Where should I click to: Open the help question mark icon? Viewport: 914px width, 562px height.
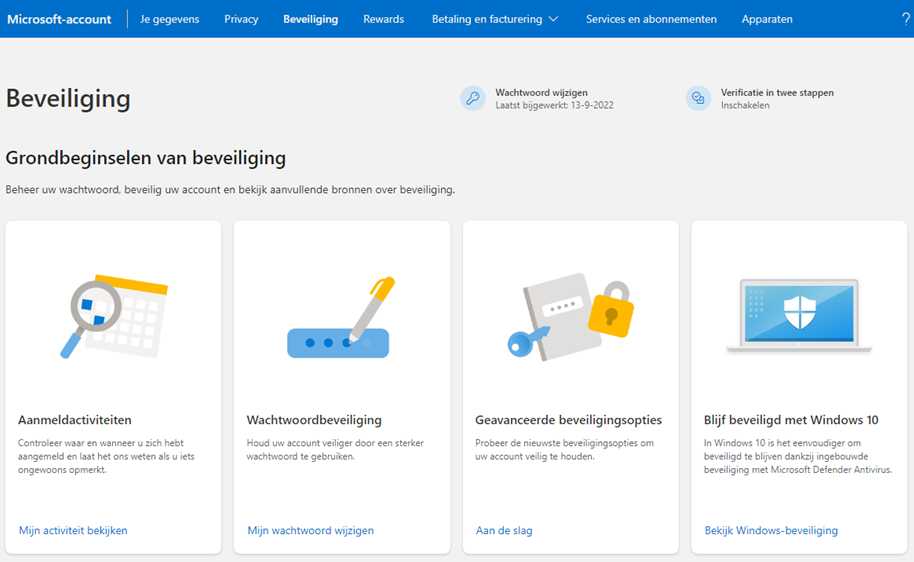coord(906,19)
